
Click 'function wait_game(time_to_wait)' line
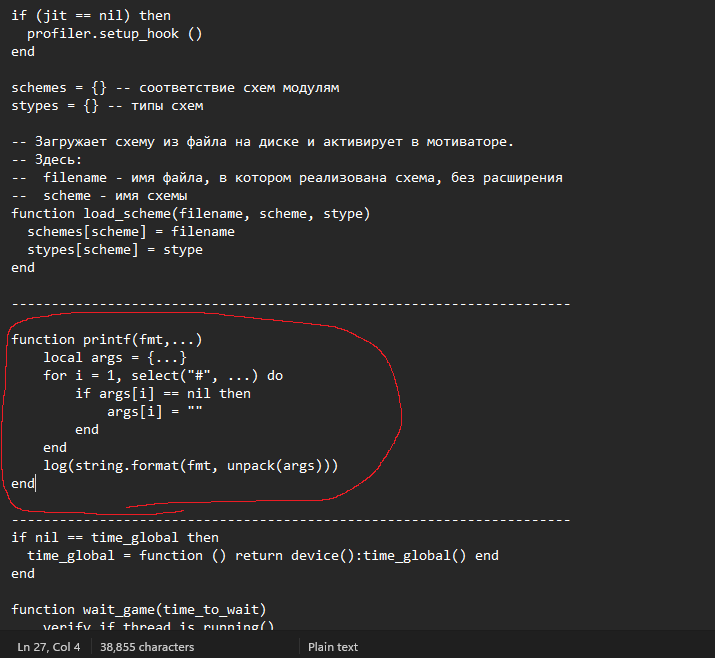[139, 610]
